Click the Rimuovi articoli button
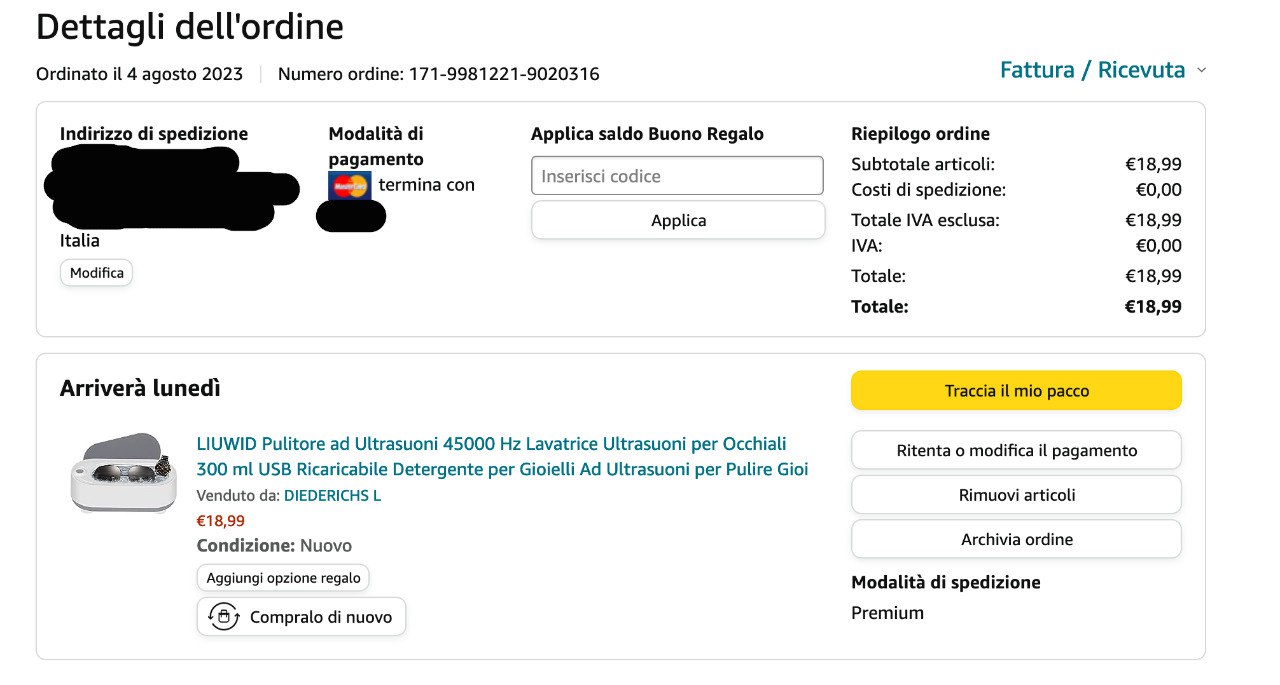Image resolution: width=1280 pixels, height=685 pixels. 1016,495
